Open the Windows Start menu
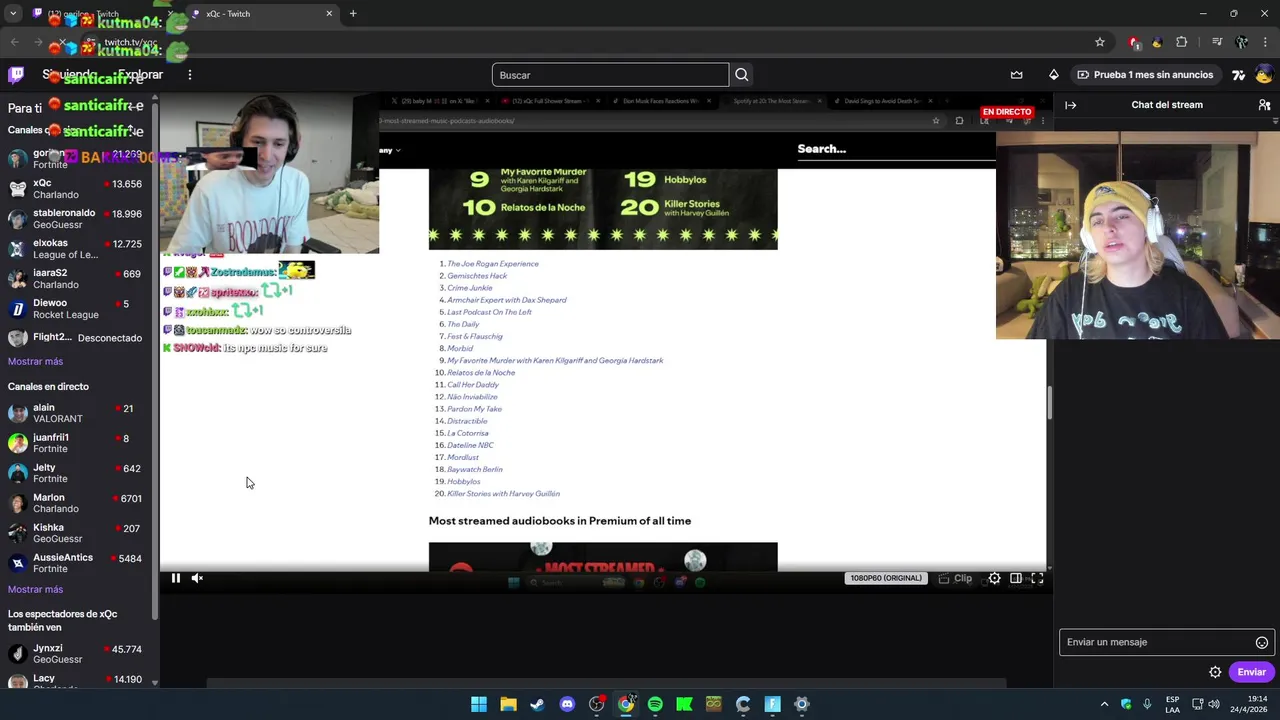Viewport: 1280px width, 720px height. [x=479, y=704]
